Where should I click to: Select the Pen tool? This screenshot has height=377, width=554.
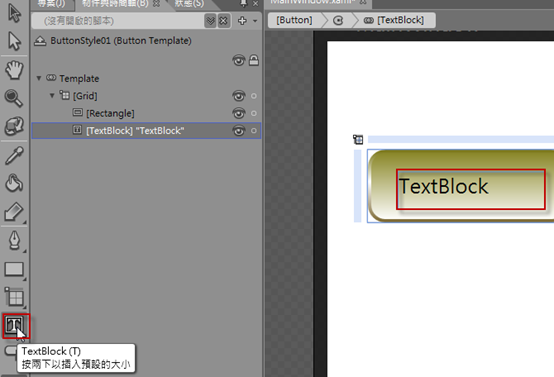point(14,240)
